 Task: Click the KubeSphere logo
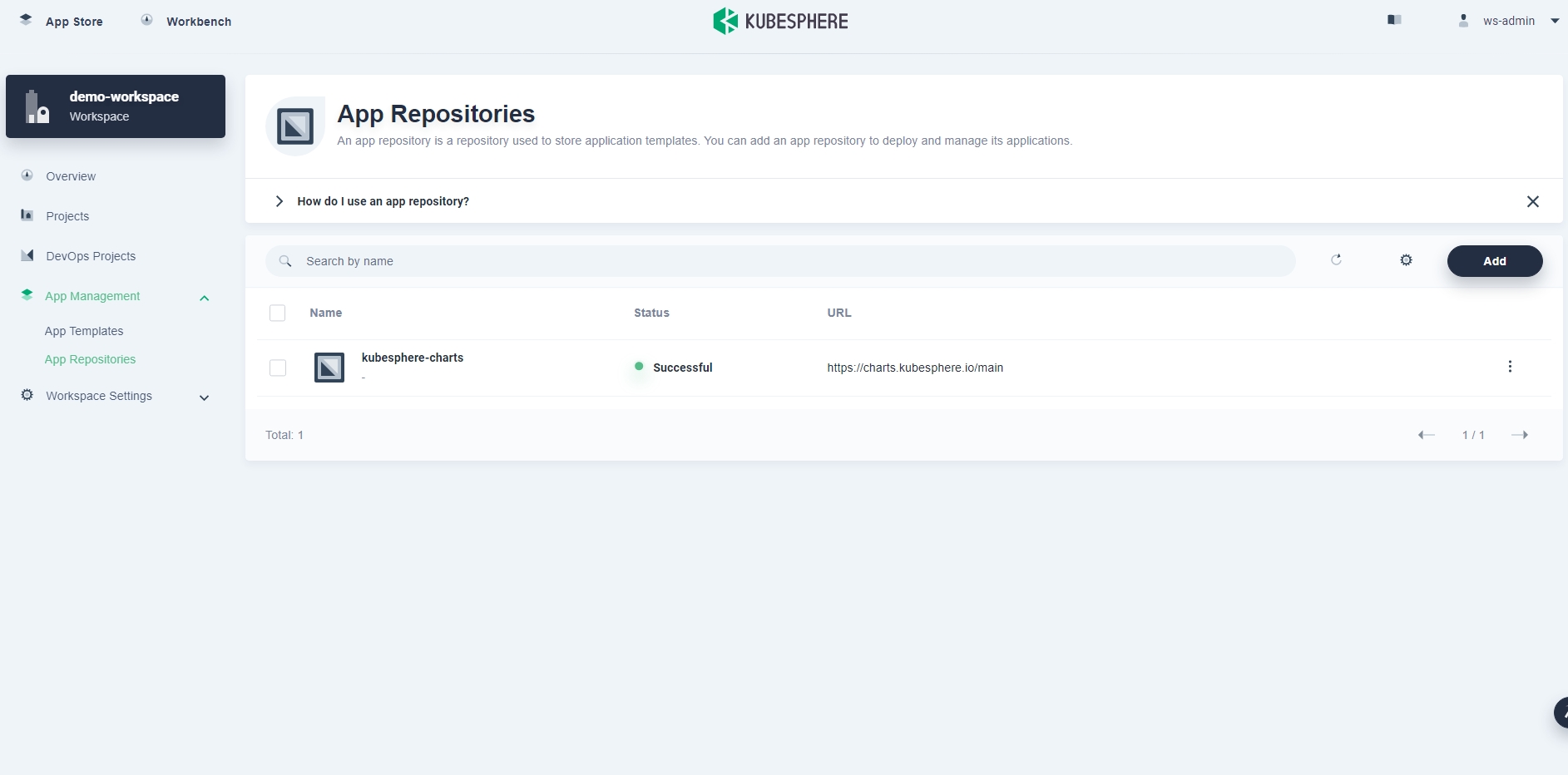point(780,21)
